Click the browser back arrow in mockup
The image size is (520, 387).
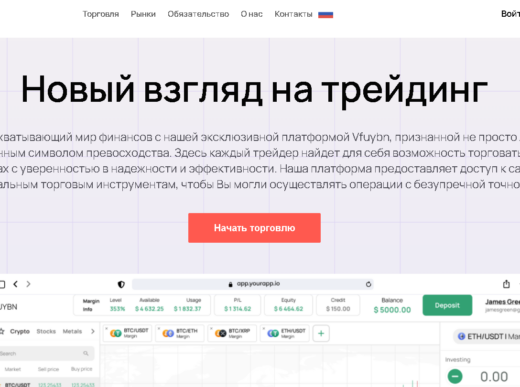click(15, 284)
